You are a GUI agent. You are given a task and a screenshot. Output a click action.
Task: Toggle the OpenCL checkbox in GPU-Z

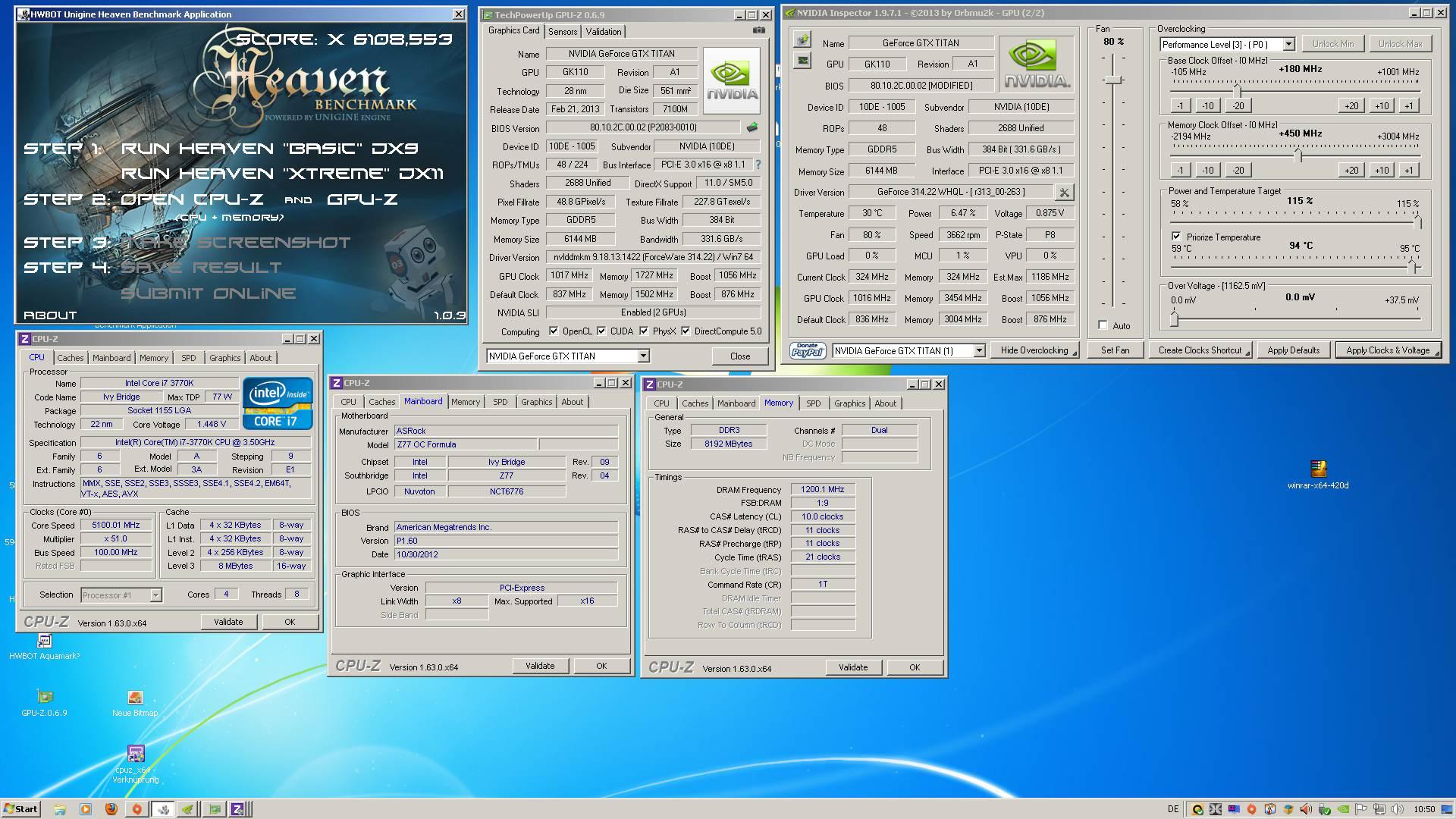pos(554,331)
